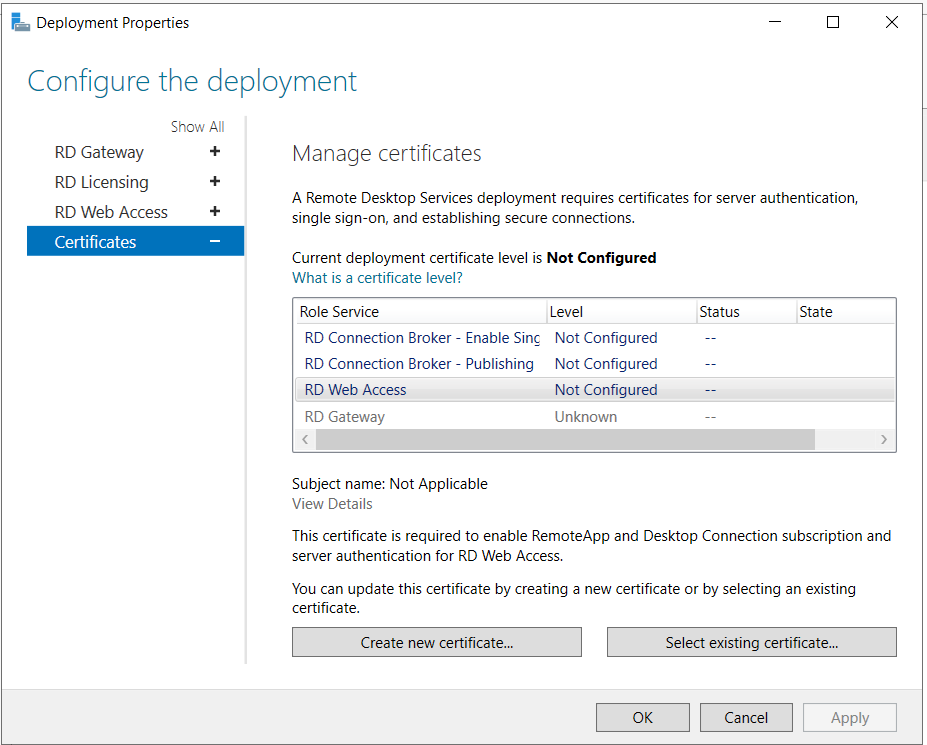
Task: Collapse the Certificates section
Action: coord(215,241)
